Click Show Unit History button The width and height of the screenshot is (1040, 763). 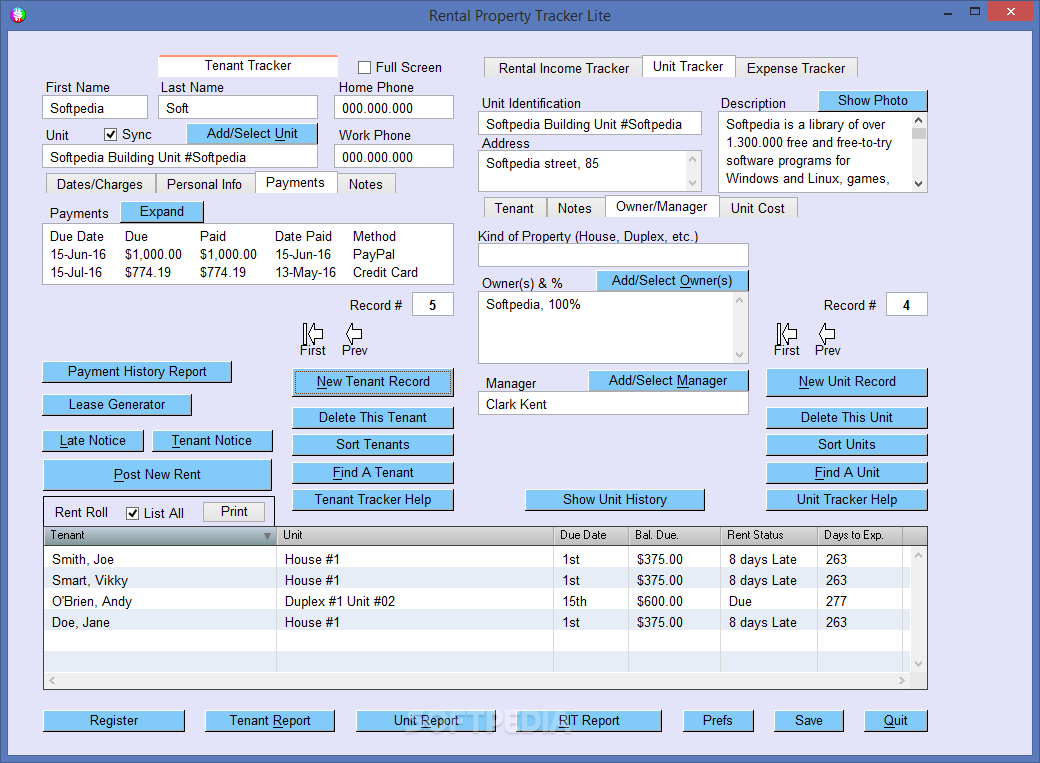coord(615,500)
